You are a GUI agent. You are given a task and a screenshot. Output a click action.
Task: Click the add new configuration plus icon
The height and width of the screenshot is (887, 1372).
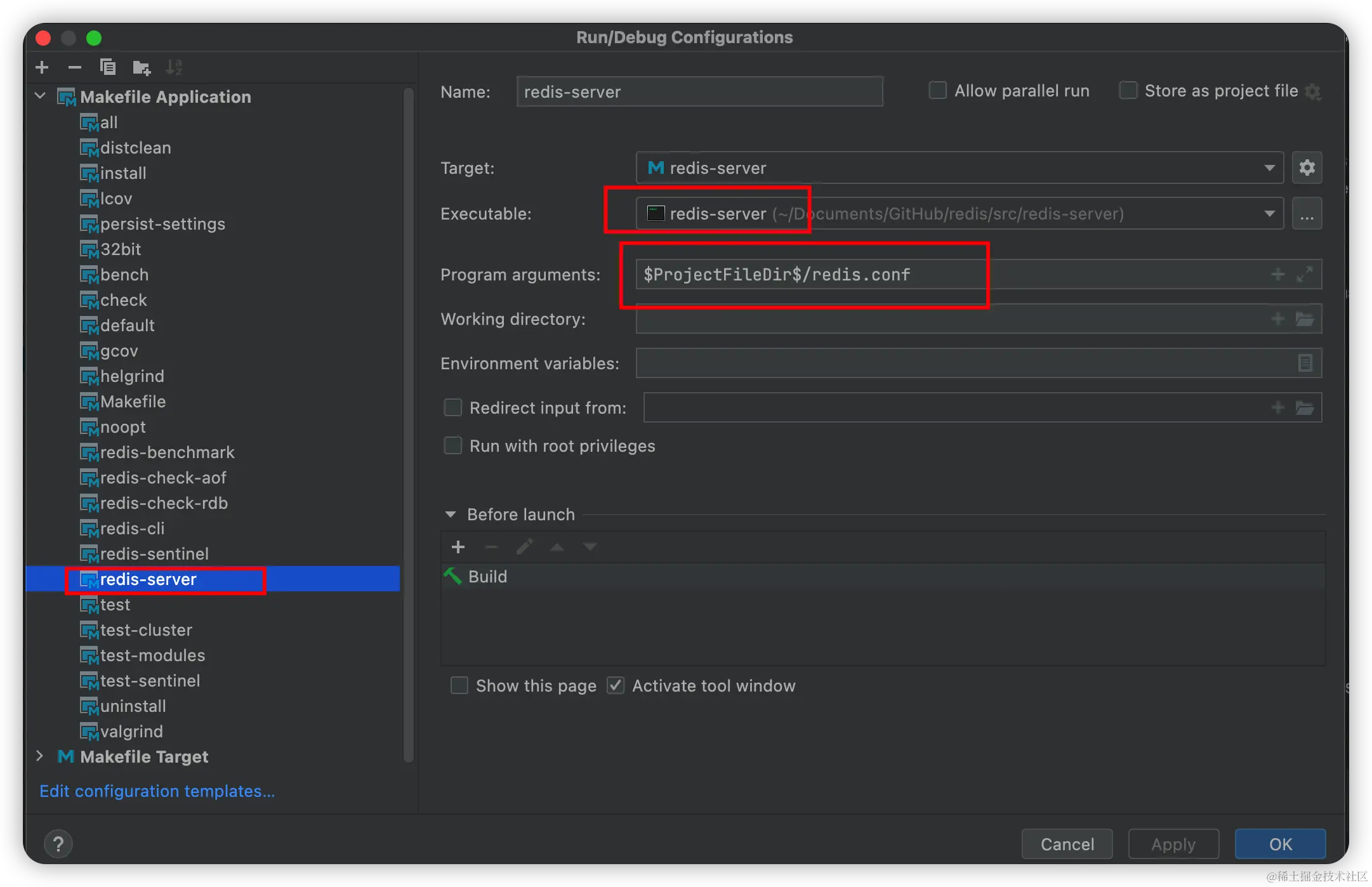click(x=42, y=67)
